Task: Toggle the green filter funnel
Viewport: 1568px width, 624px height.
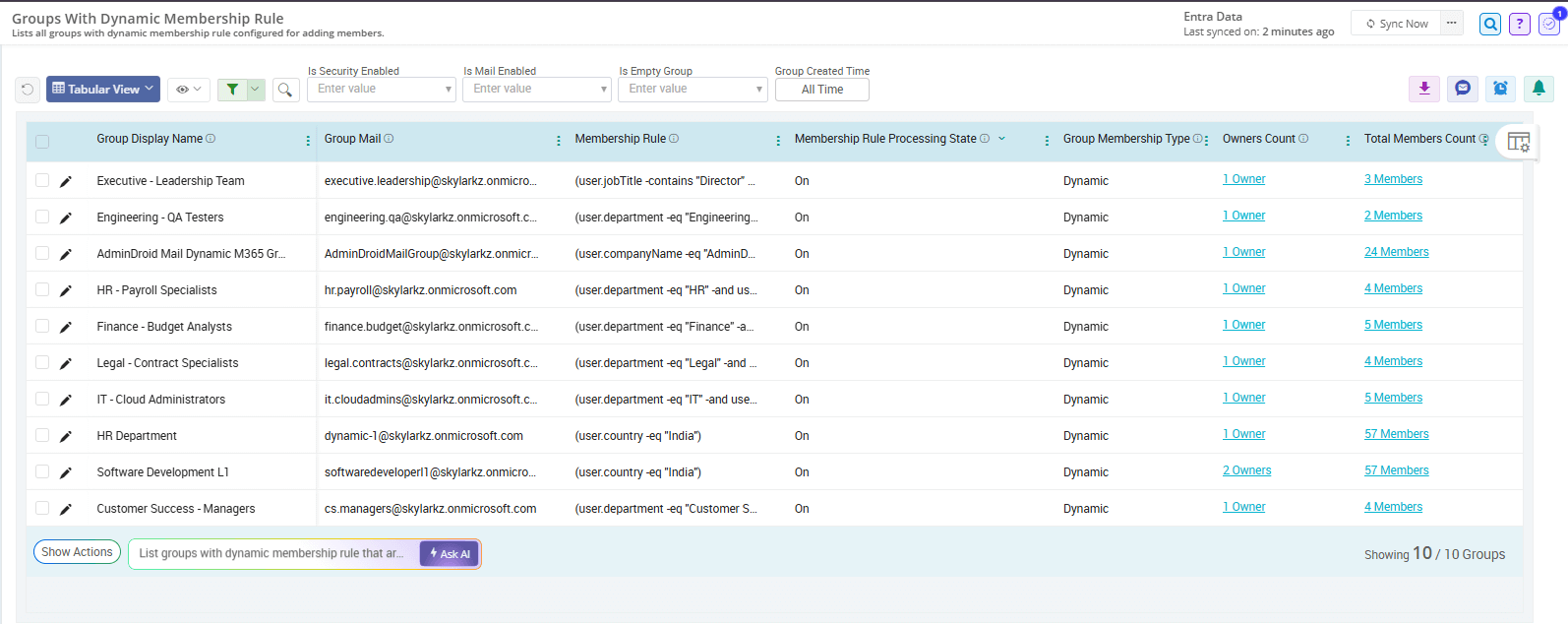Action: (x=232, y=90)
